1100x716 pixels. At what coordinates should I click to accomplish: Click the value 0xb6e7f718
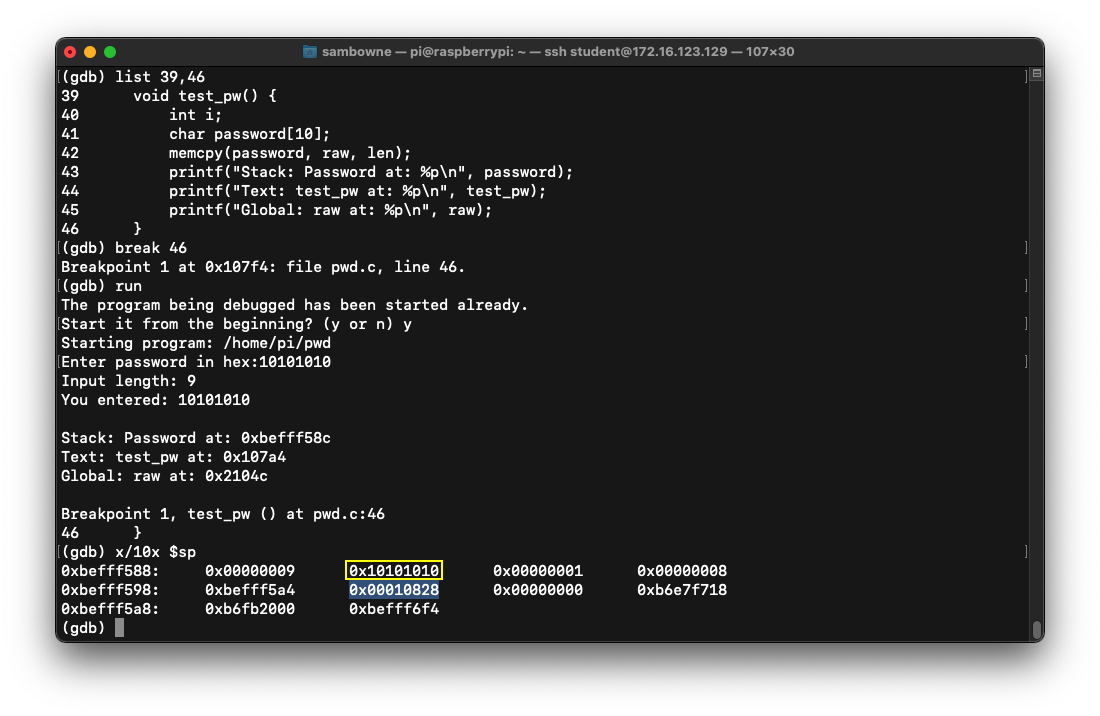coord(682,590)
